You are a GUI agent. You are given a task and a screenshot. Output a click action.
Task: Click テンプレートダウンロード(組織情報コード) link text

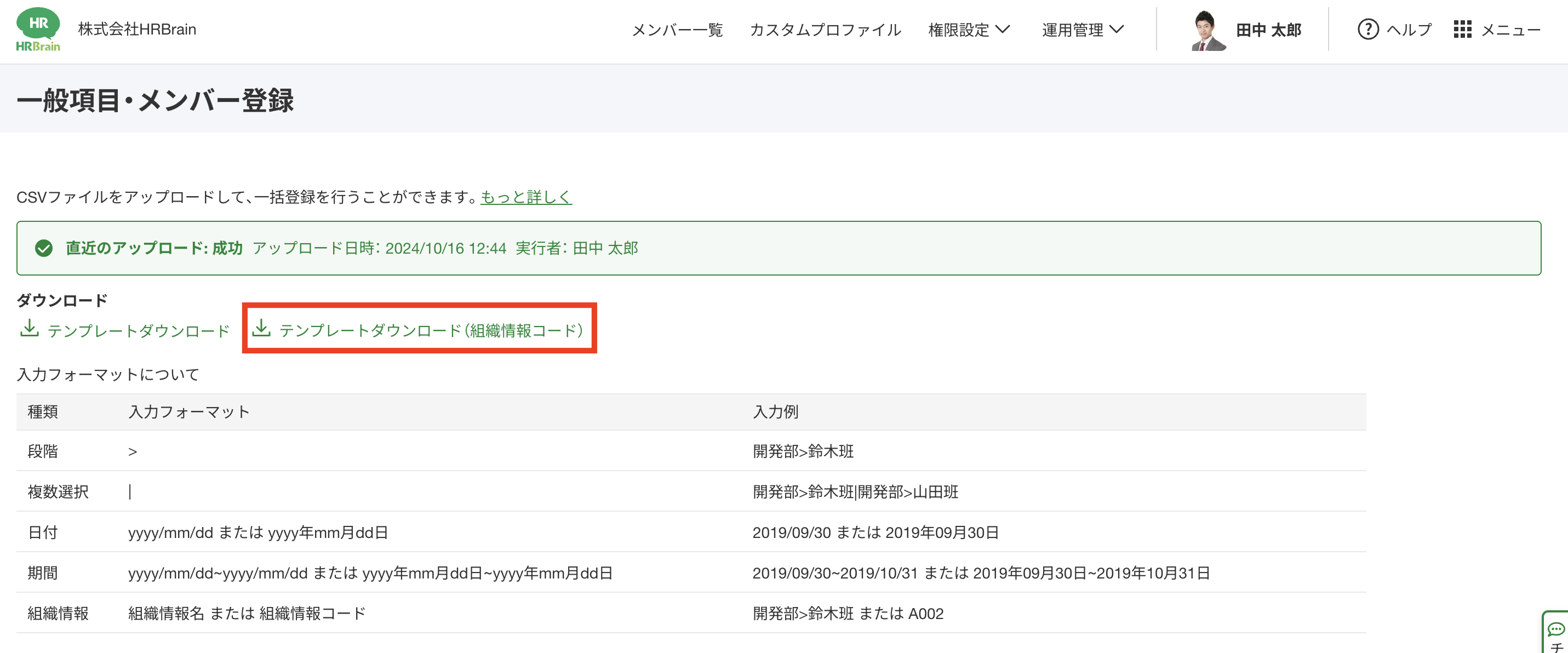(431, 330)
